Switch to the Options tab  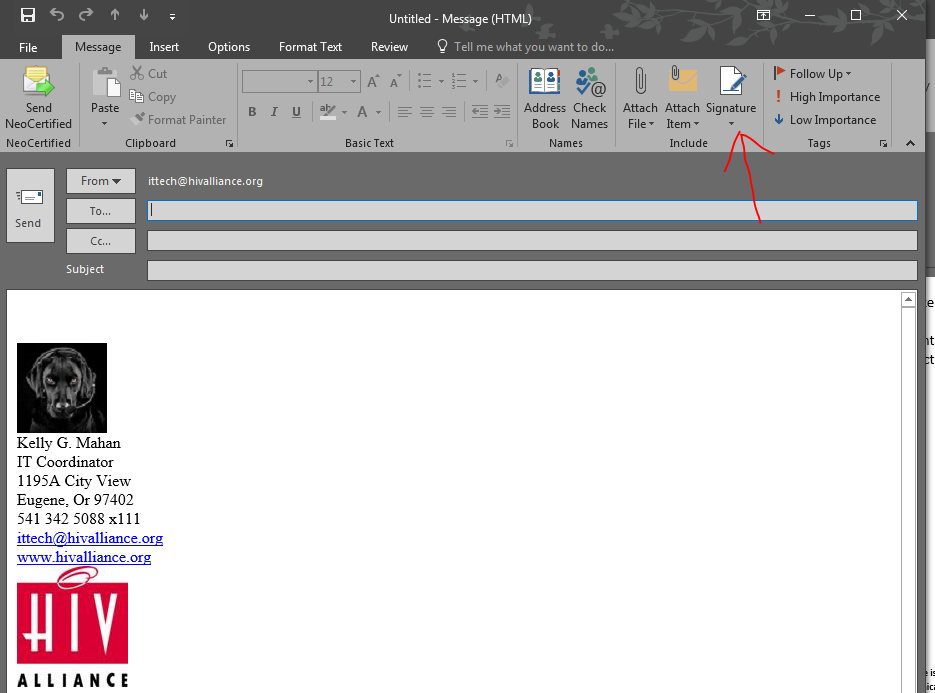tap(229, 47)
